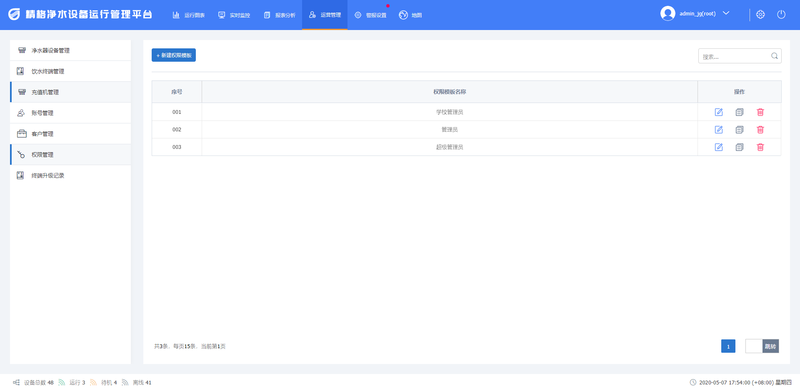Click the platform logo icon
This screenshot has width=800, height=389.
(15, 14)
